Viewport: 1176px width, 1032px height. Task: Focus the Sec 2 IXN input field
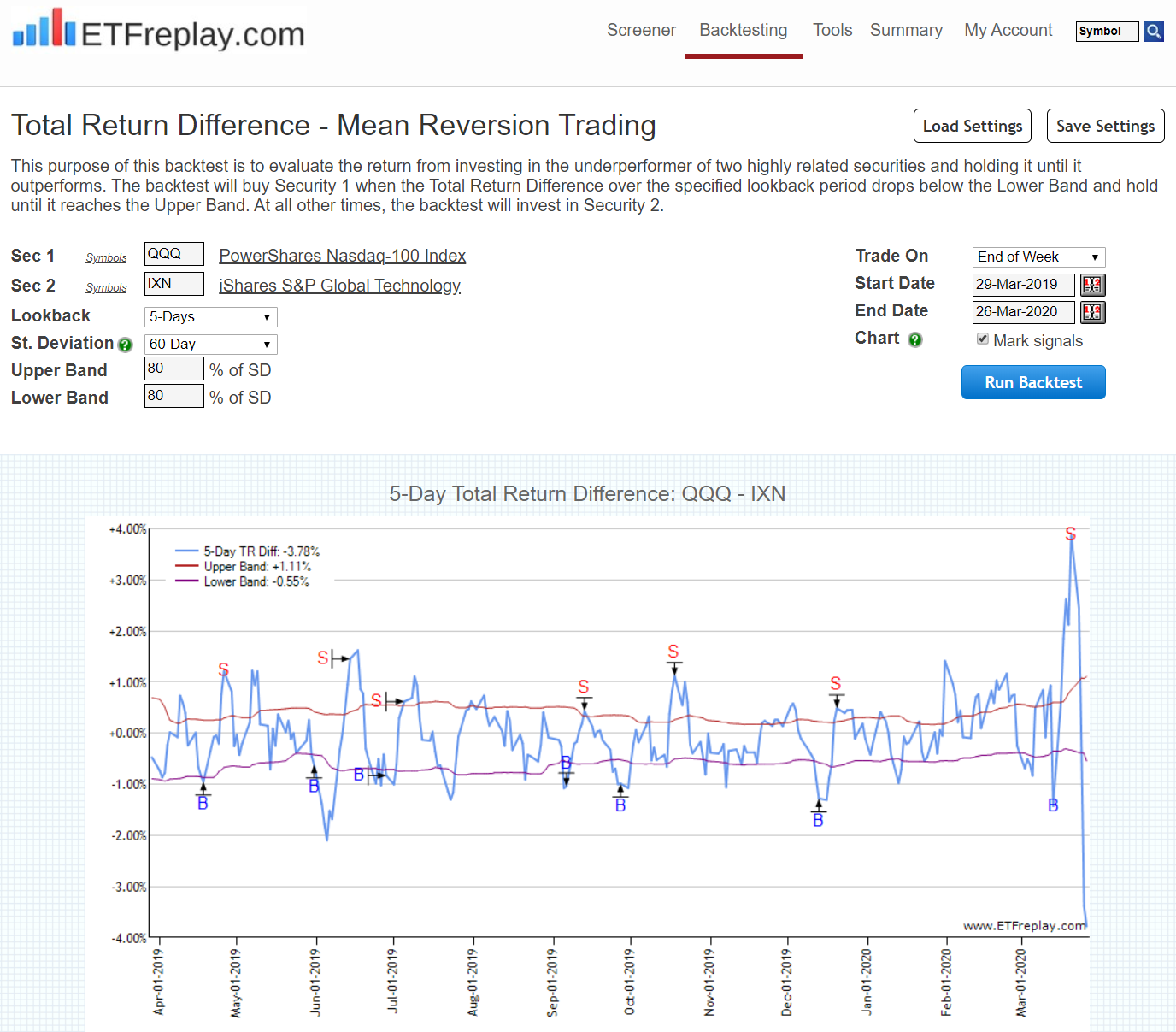[174, 284]
